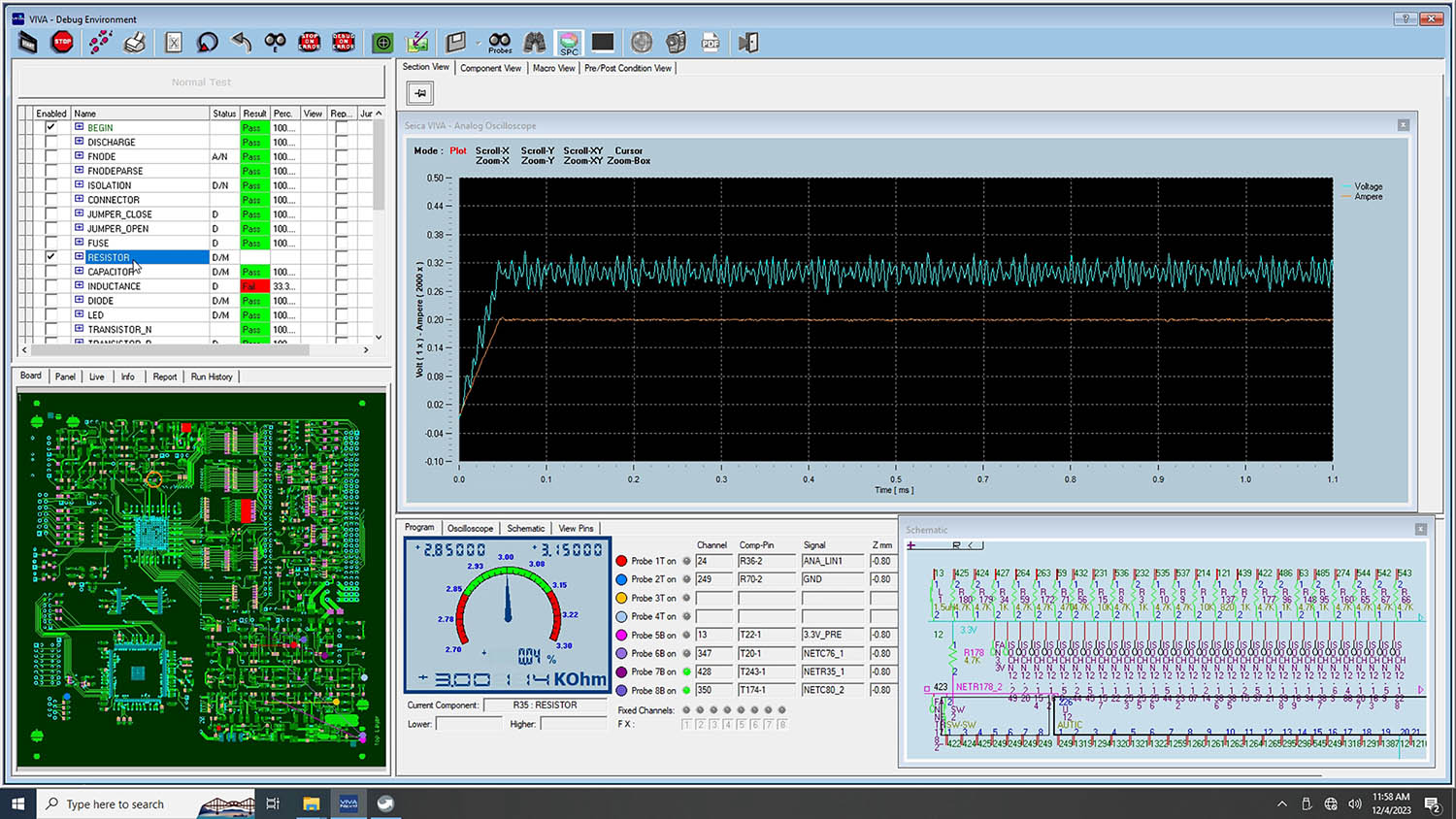Open the Probes tool in toolbar
The height and width of the screenshot is (819, 1456).
[500, 43]
